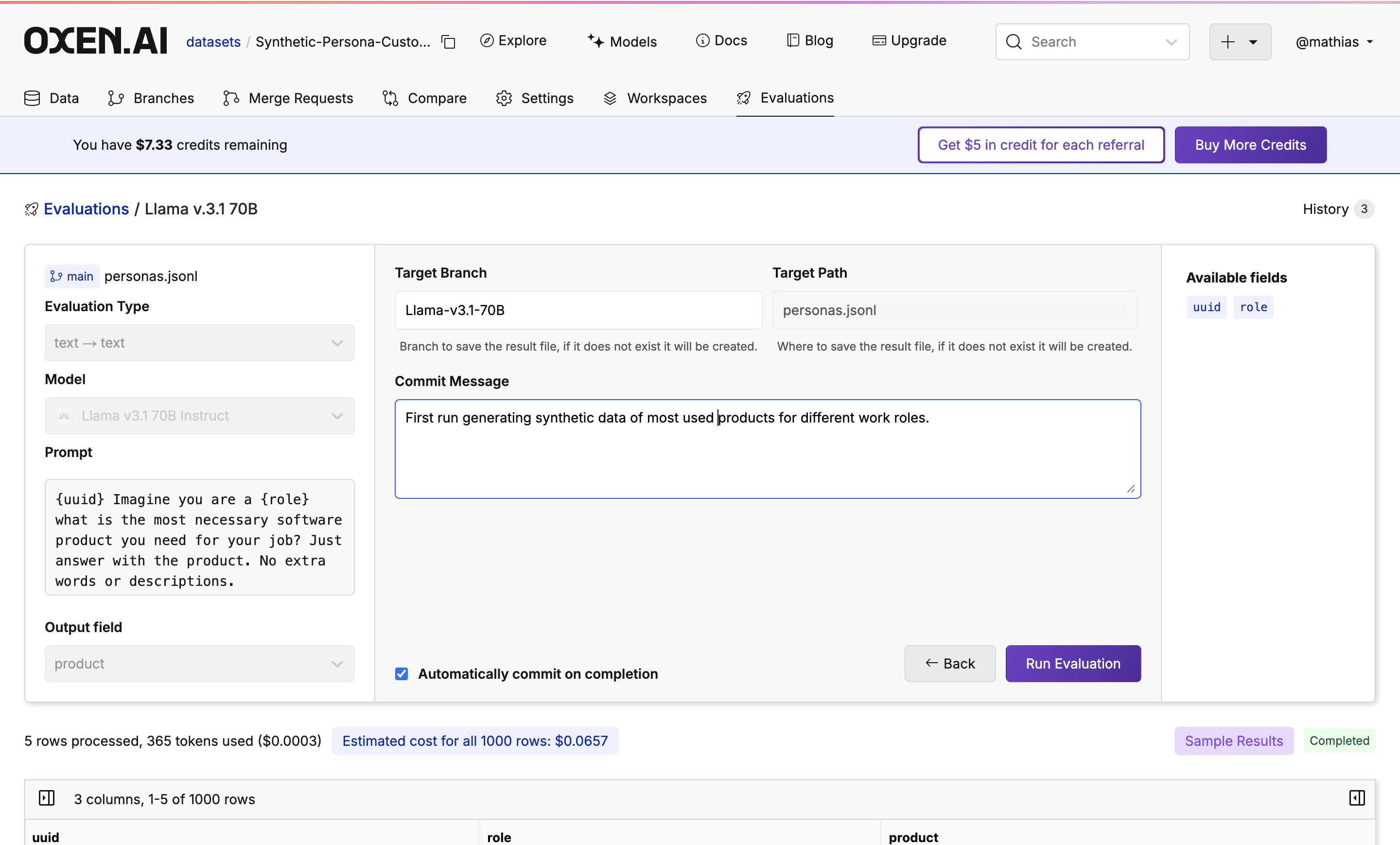Expand the Llama v3.1 70B Instruct model dropdown
The image size is (1400, 845).
(199, 415)
